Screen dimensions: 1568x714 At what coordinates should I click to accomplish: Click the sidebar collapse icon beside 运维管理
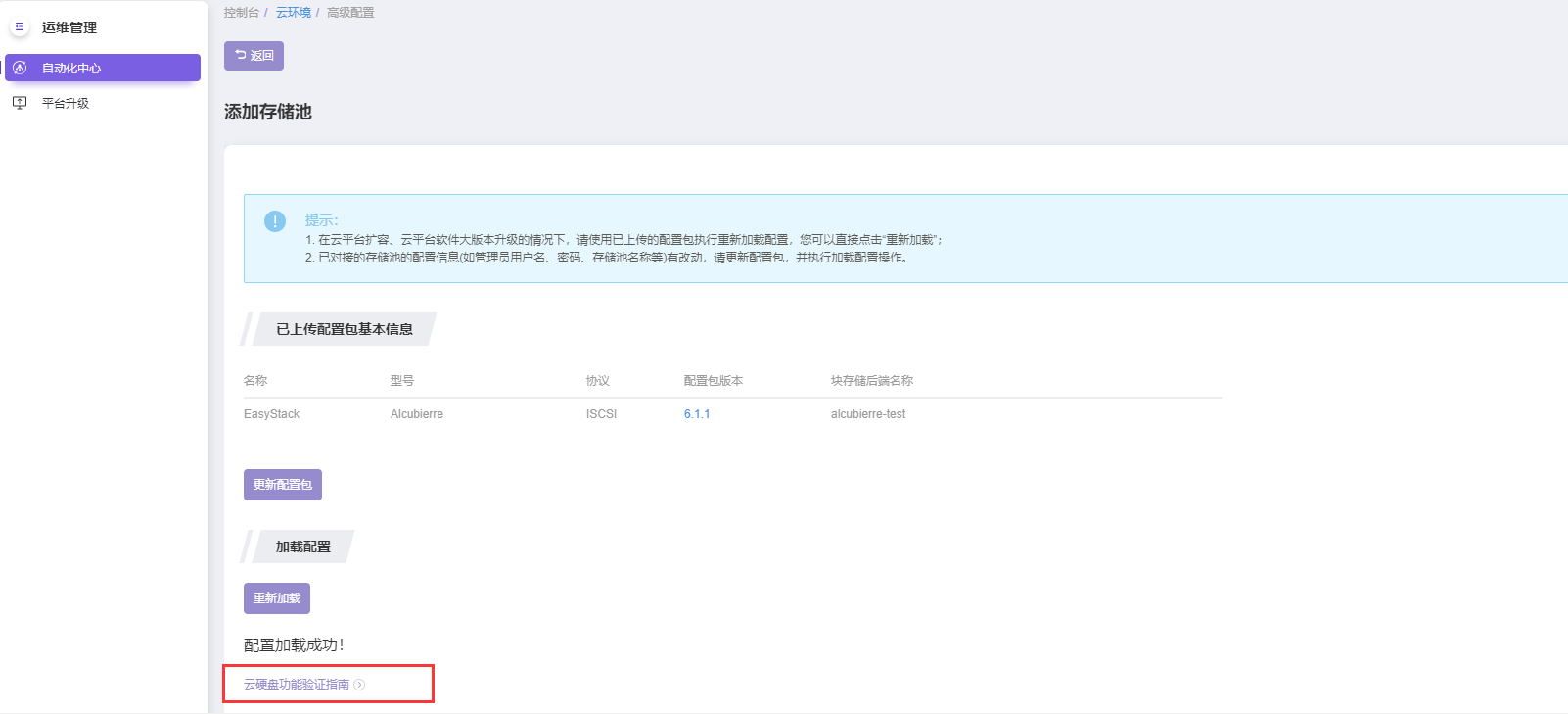[20, 27]
